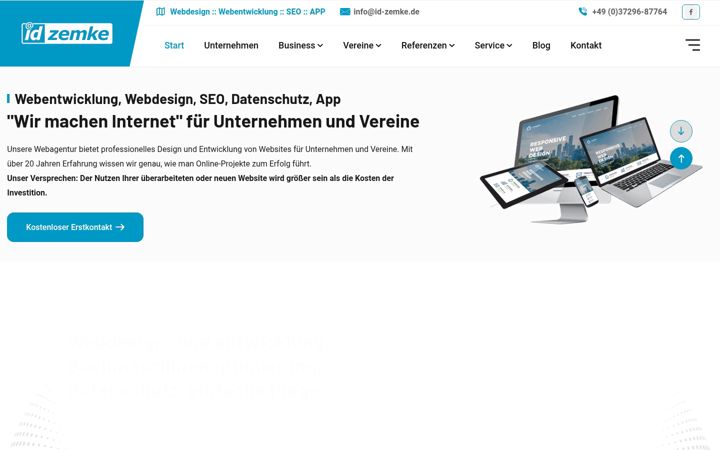This screenshot has height=450, width=720.
Task: Open the Unternehmen page
Action: 231,45
